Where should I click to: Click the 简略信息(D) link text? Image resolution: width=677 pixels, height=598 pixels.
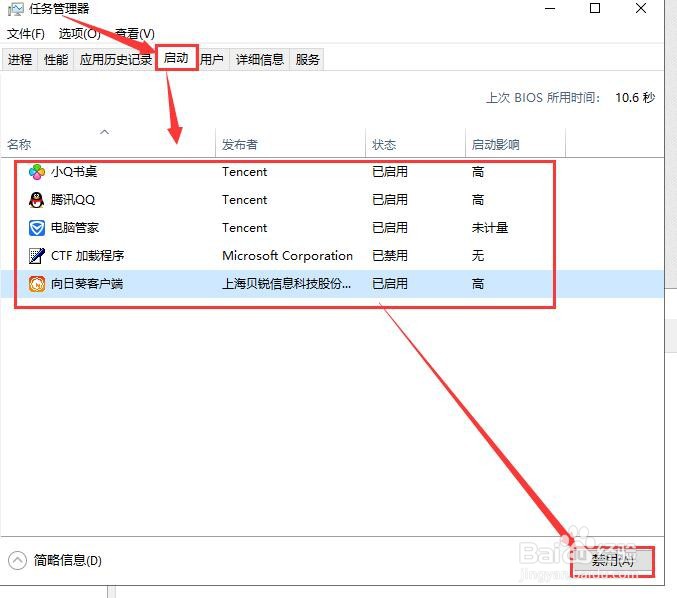coord(68,560)
